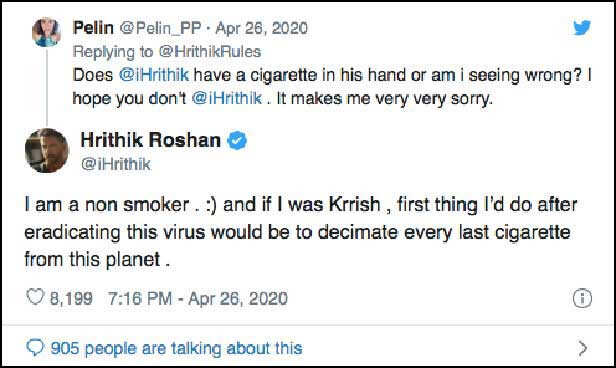Click the 8,199 likes count
The image size is (616, 368).
[71, 298]
